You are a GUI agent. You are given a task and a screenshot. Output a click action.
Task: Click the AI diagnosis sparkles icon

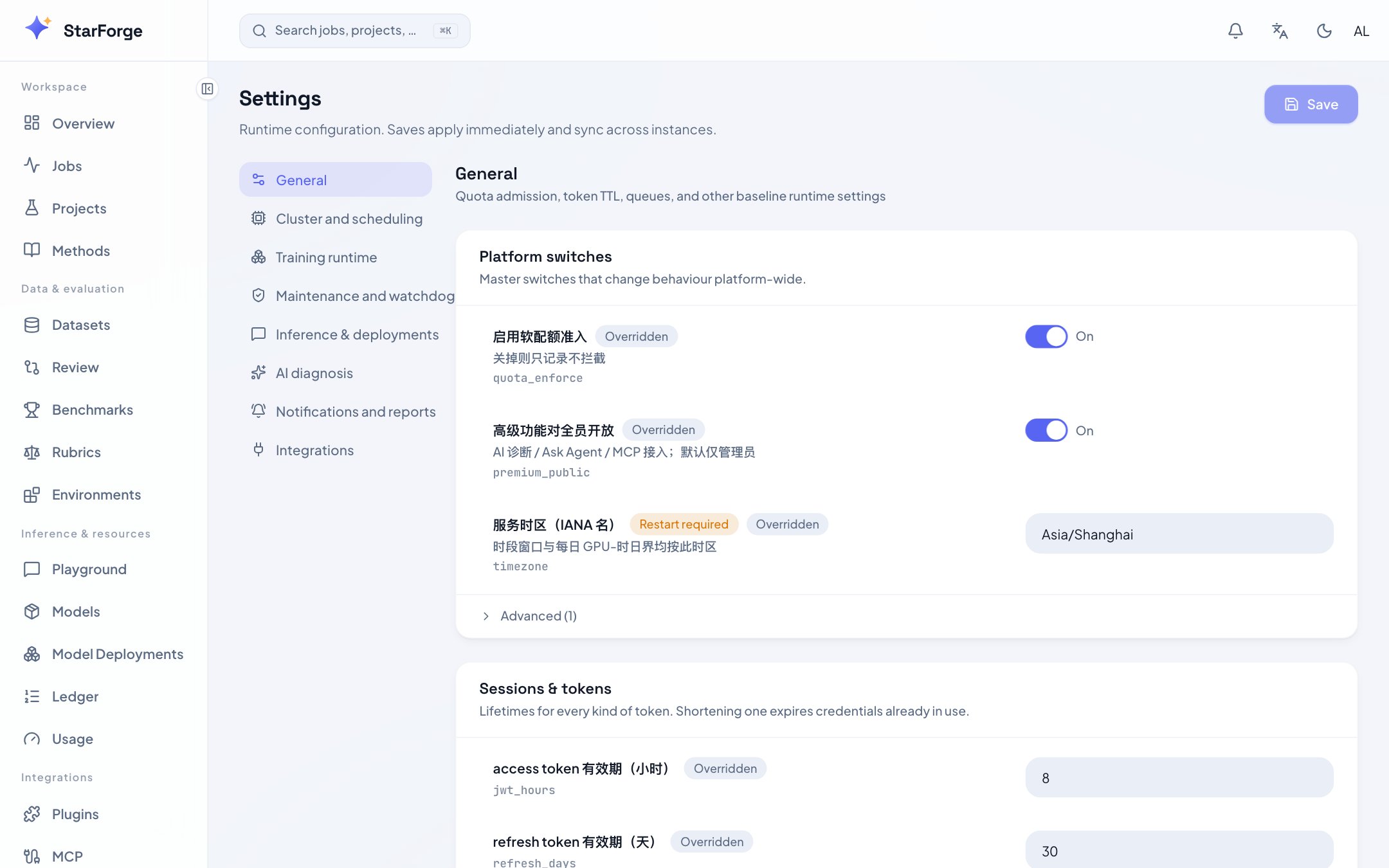coord(259,373)
